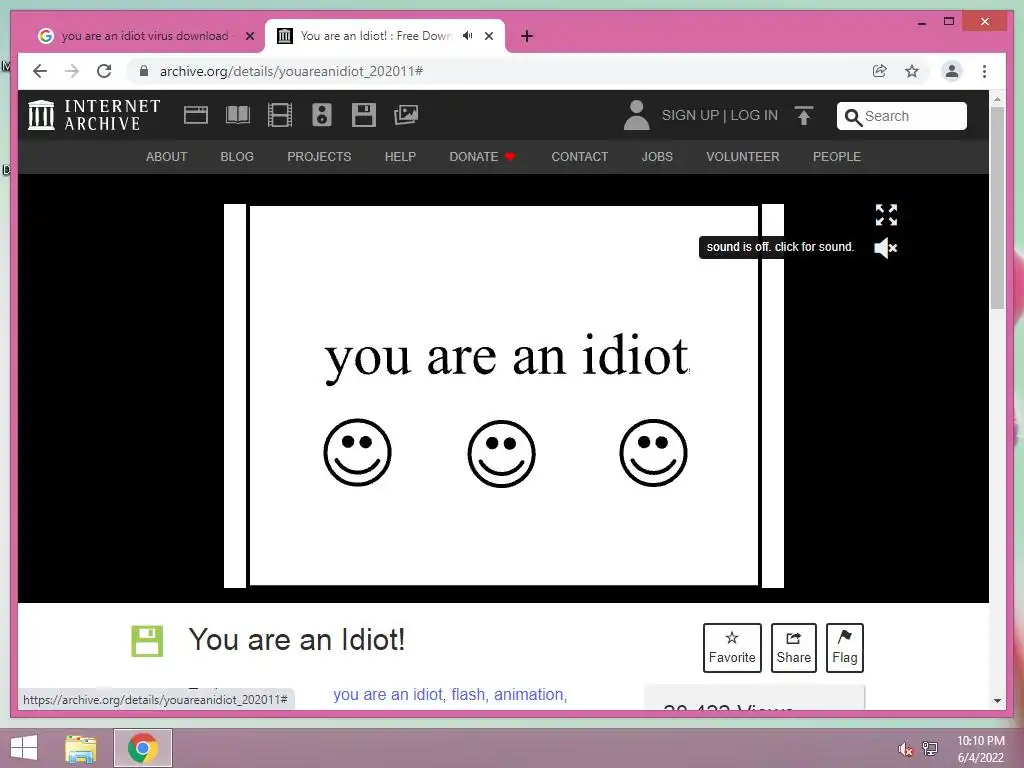Close the 'You are an Idiot!' tab
This screenshot has width=1024, height=768.
click(489, 37)
